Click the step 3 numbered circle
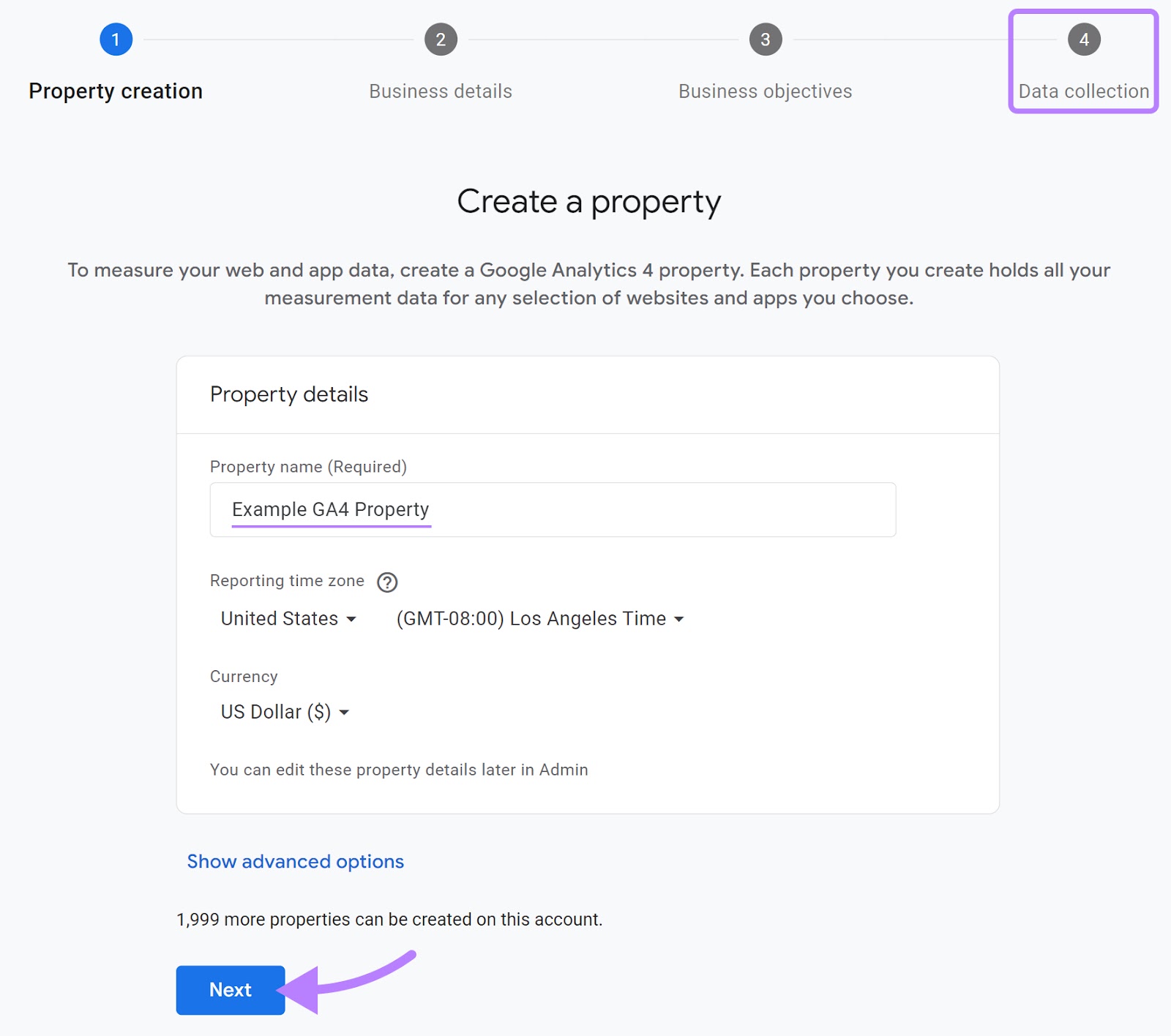This screenshot has height=1036, width=1171. tap(765, 39)
